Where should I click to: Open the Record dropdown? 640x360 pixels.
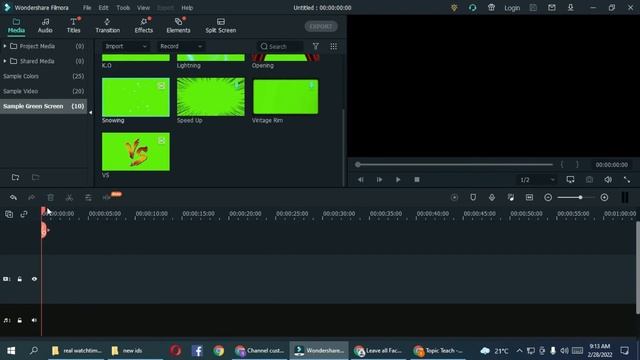181,47
